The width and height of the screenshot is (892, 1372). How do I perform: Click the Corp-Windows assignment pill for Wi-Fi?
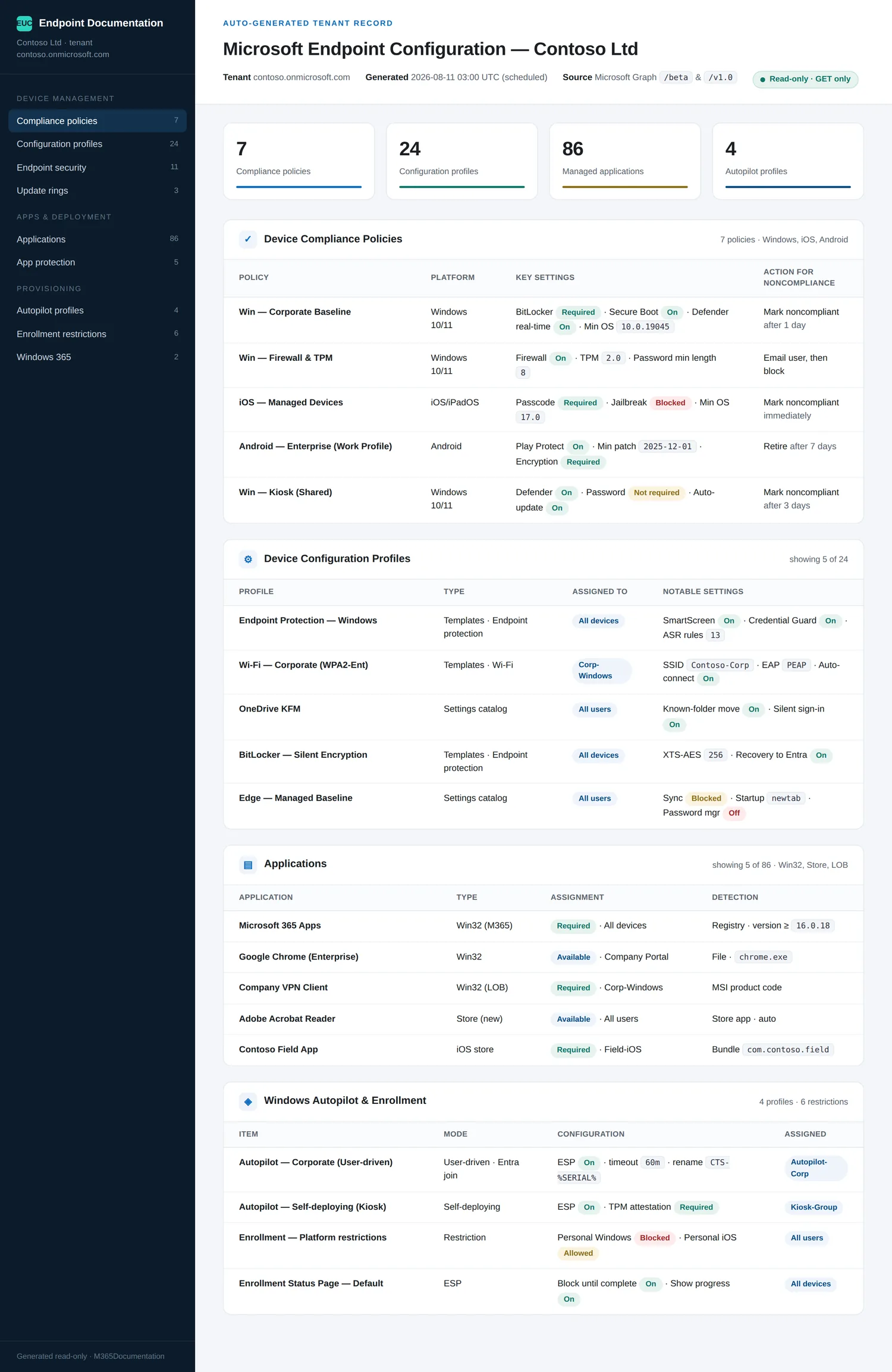[x=602, y=671]
